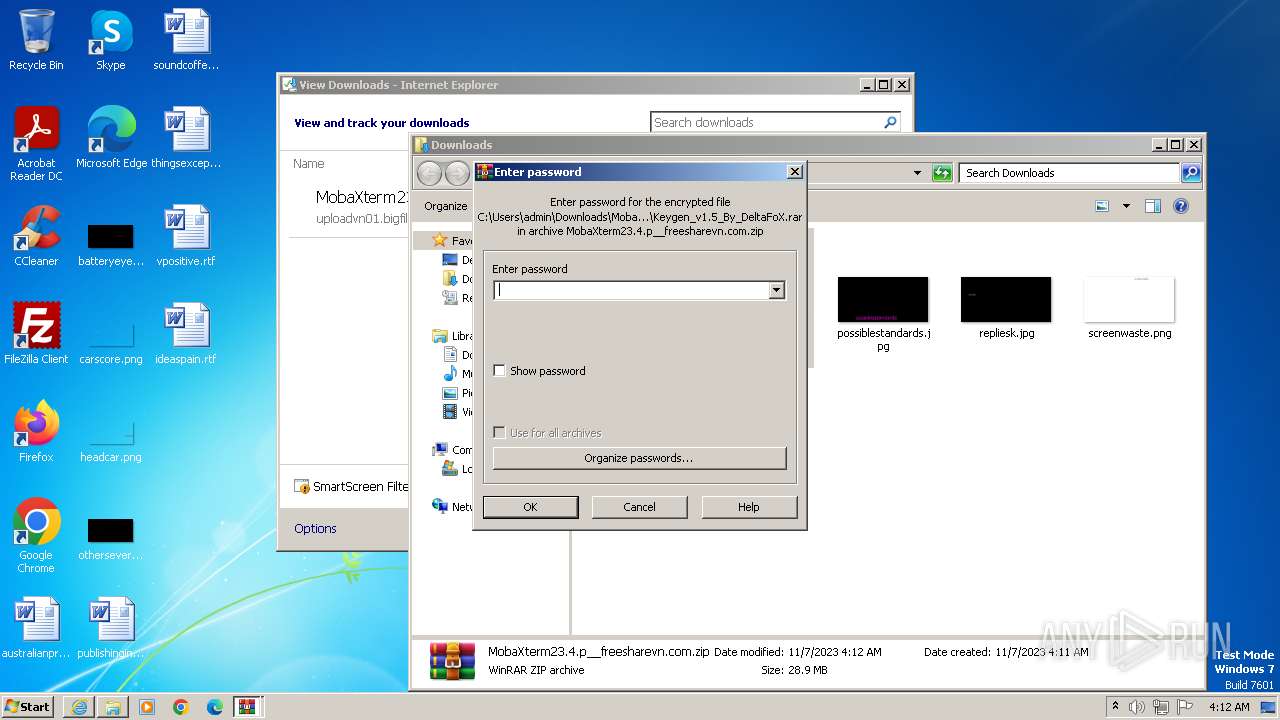Open Organize menu in Downloads window
This screenshot has width=1280, height=720.
(x=445, y=206)
